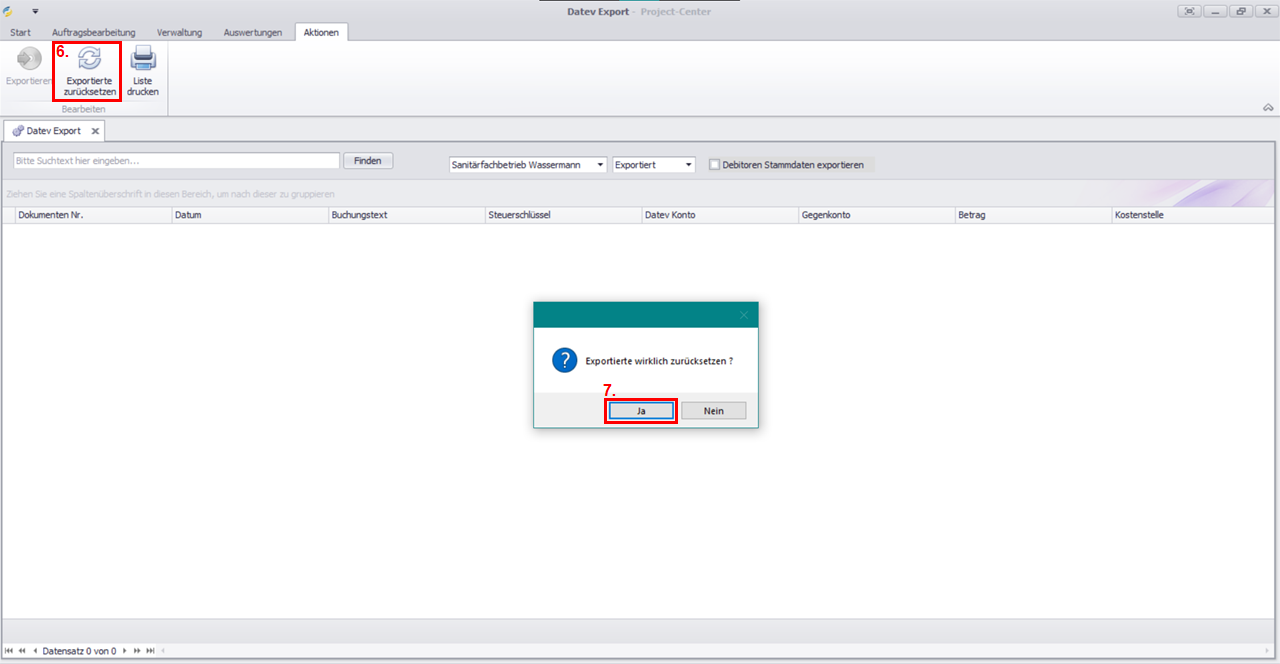Click the Exportierte zurücksetzen ribbon icon
The width and height of the screenshot is (1280, 664).
point(89,60)
